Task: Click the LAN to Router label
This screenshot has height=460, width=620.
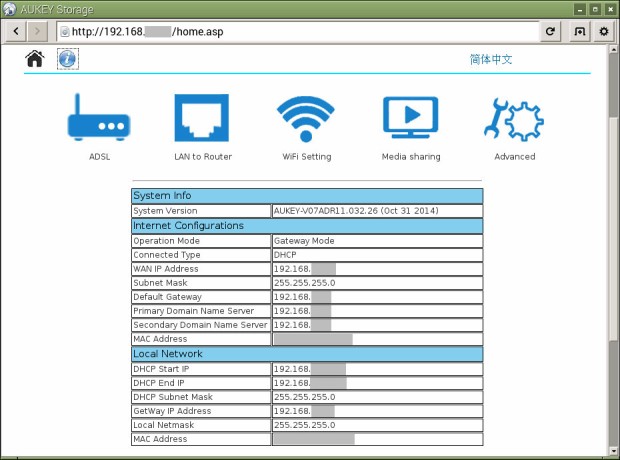Action: coord(203,157)
